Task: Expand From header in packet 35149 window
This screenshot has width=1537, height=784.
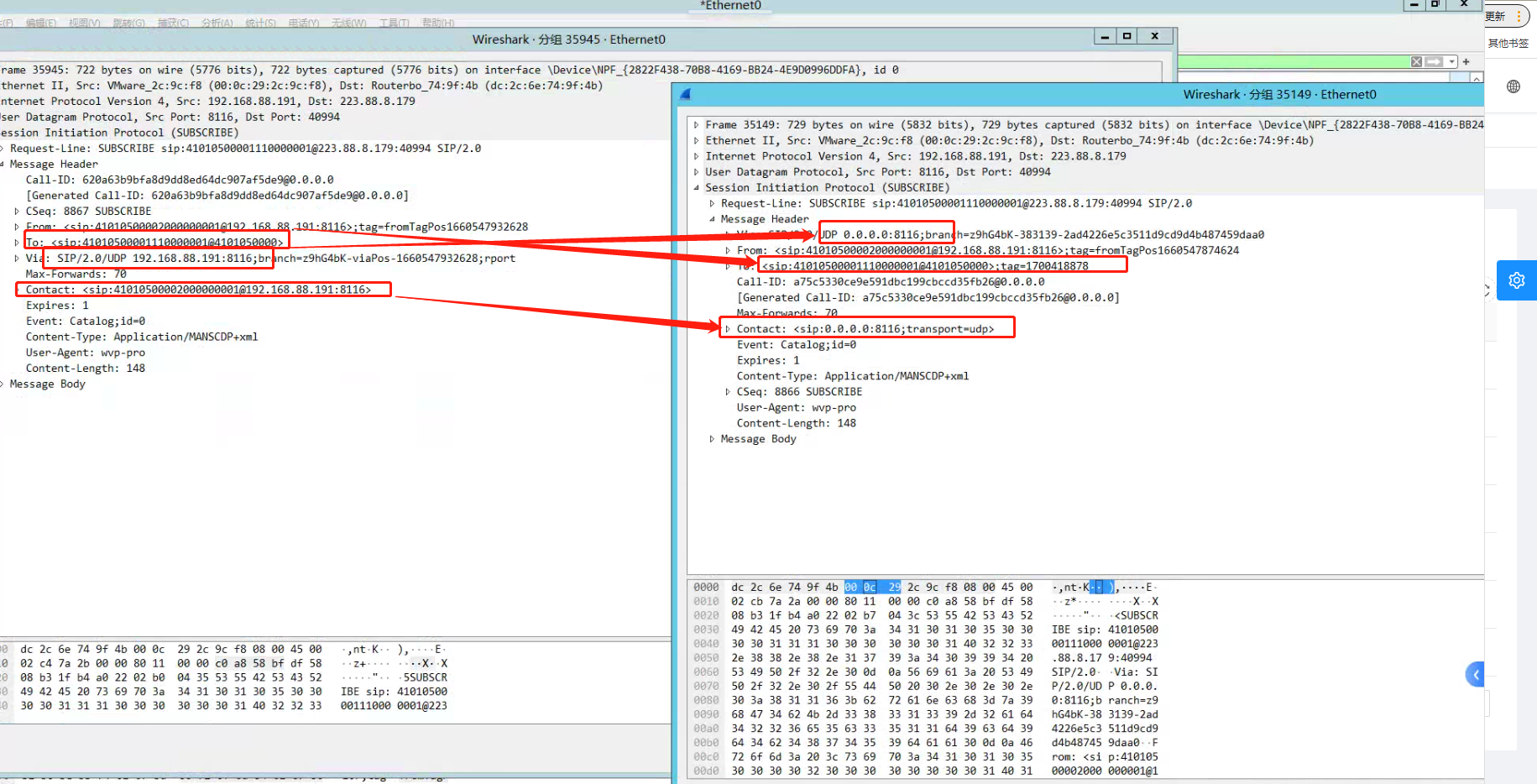Action: point(728,250)
